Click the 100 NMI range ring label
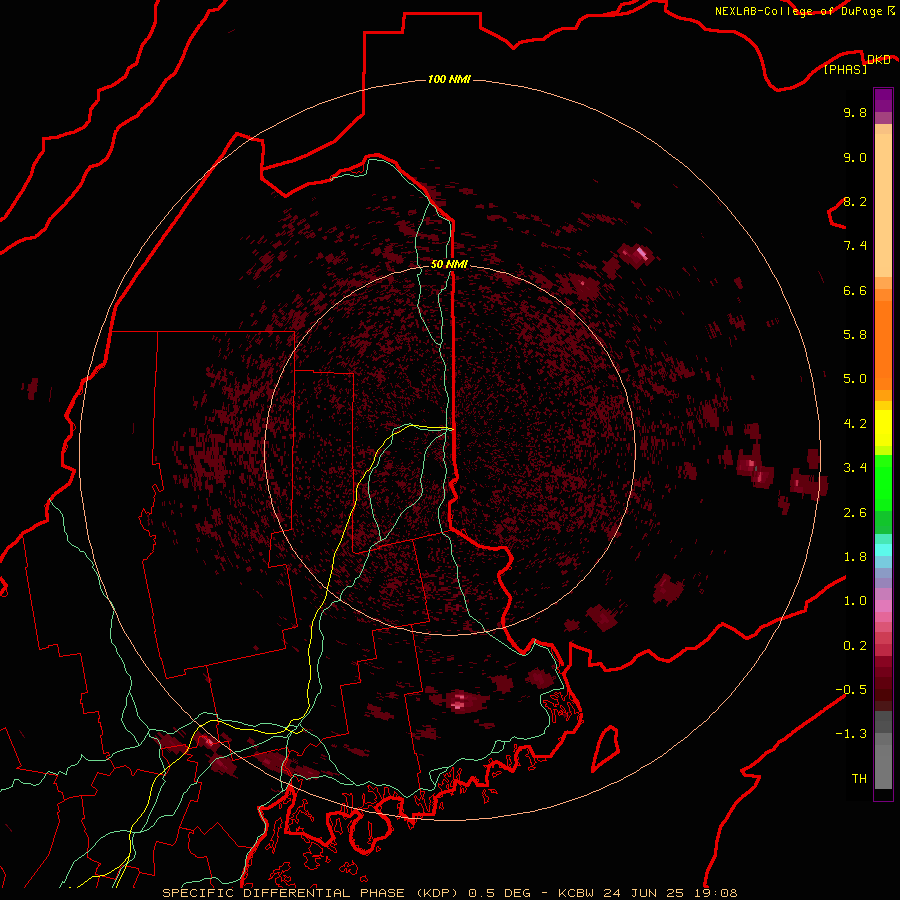The image size is (900, 900). point(449,79)
